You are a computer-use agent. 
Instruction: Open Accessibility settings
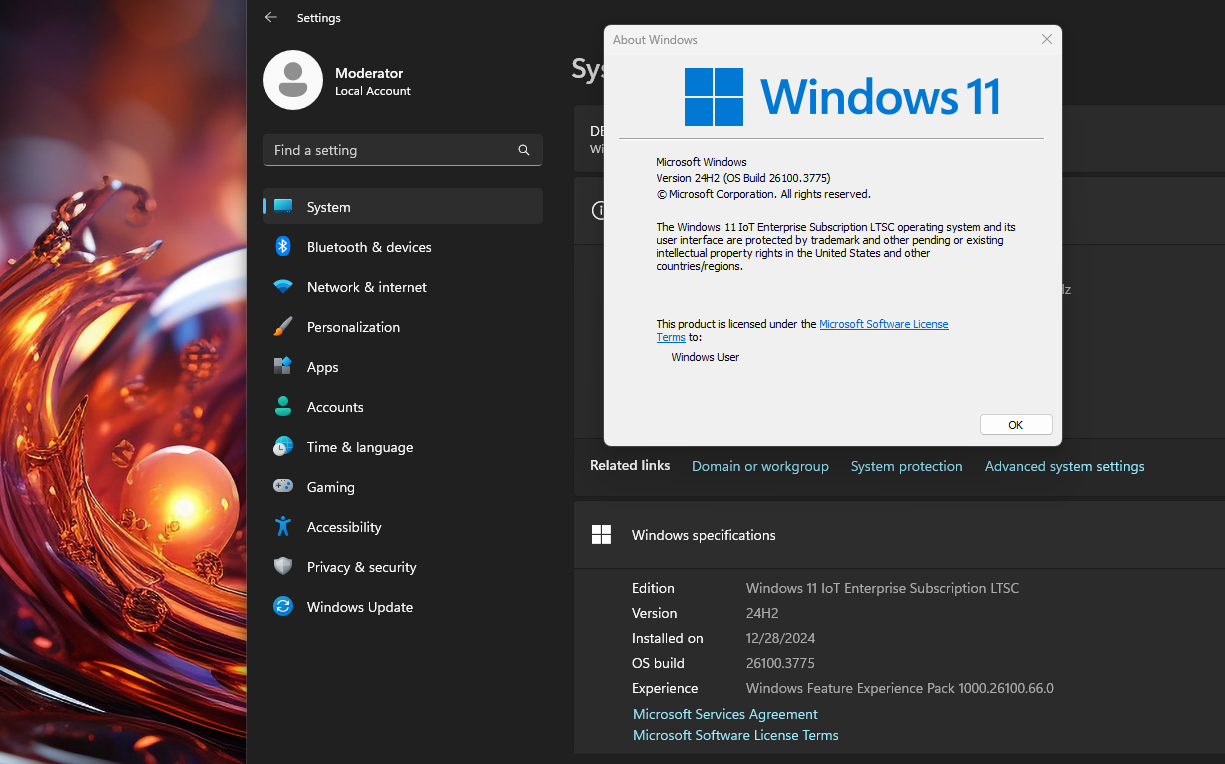[403, 527]
